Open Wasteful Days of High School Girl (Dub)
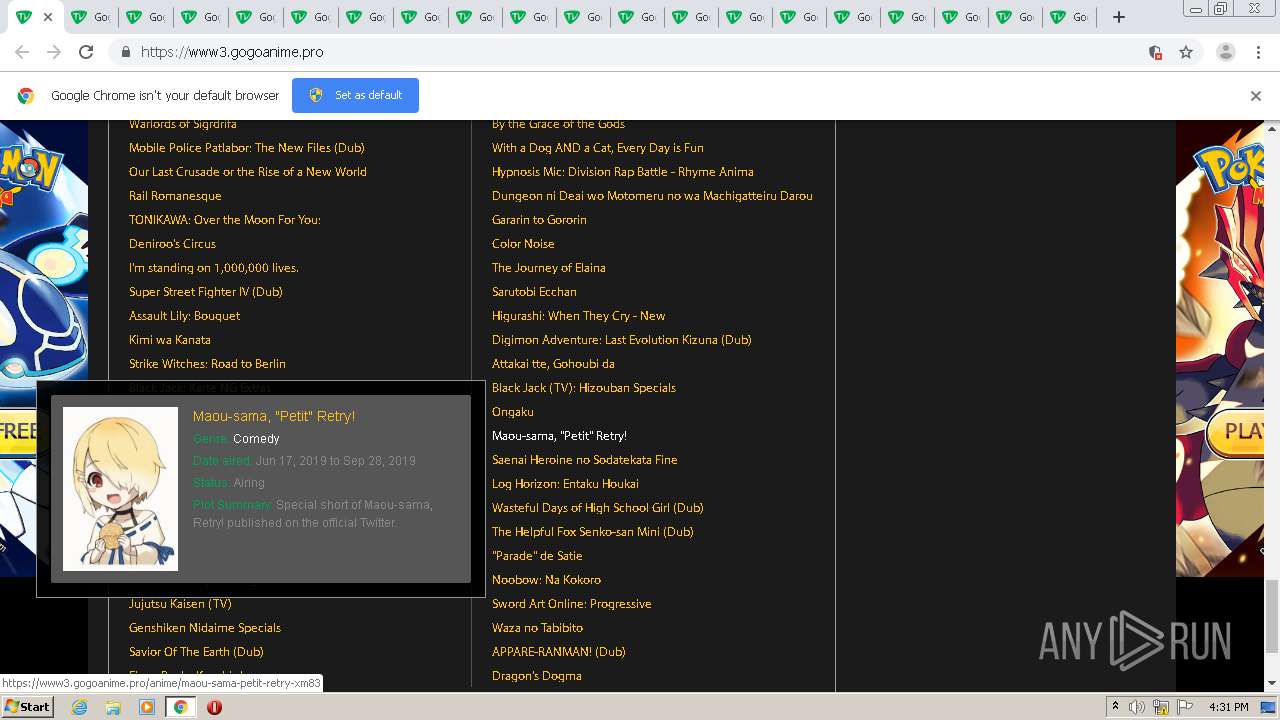 (598, 508)
